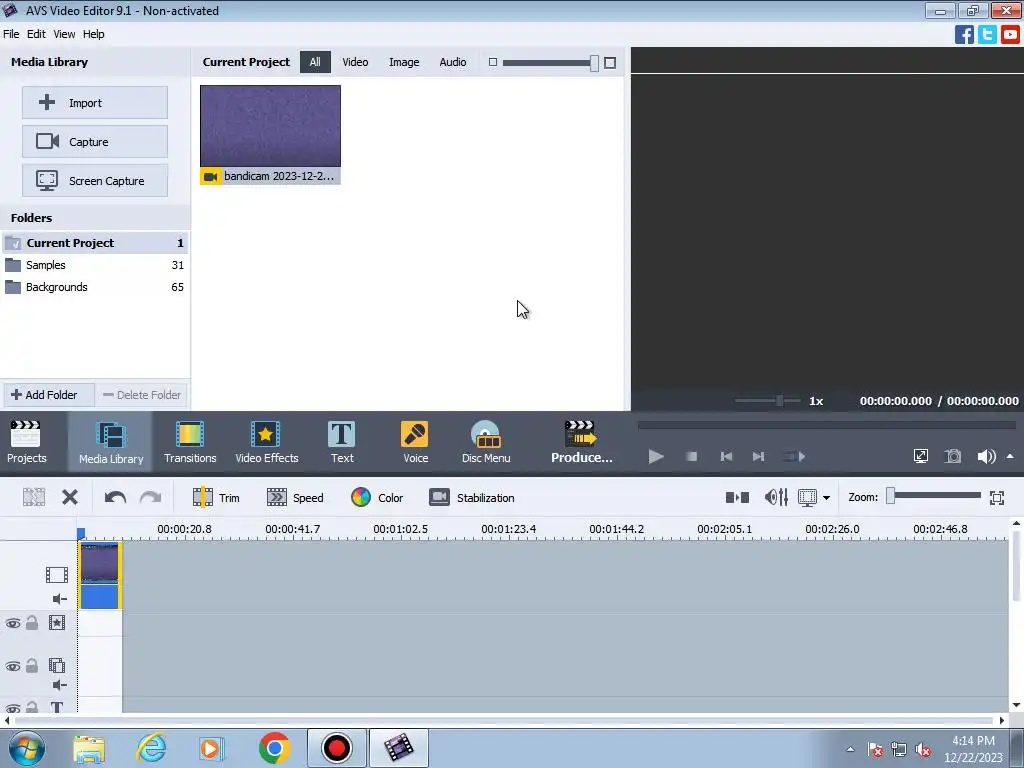
Task: Open the audio mixer icon
Action: point(776,498)
